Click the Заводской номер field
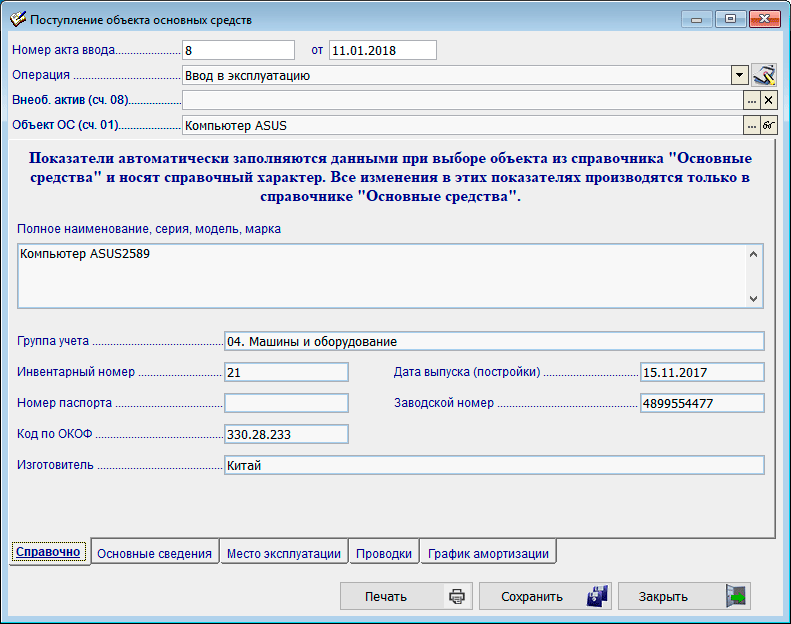Screen dimensions: 791x624 (x=702, y=403)
